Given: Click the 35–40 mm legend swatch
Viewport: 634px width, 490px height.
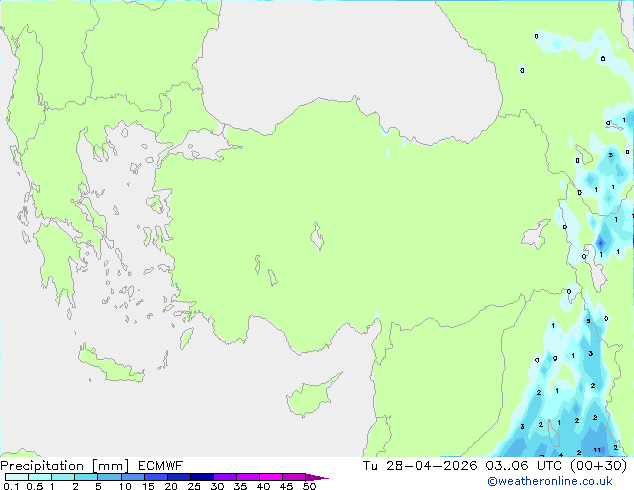Looking at the screenshot, I should (248, 477).
